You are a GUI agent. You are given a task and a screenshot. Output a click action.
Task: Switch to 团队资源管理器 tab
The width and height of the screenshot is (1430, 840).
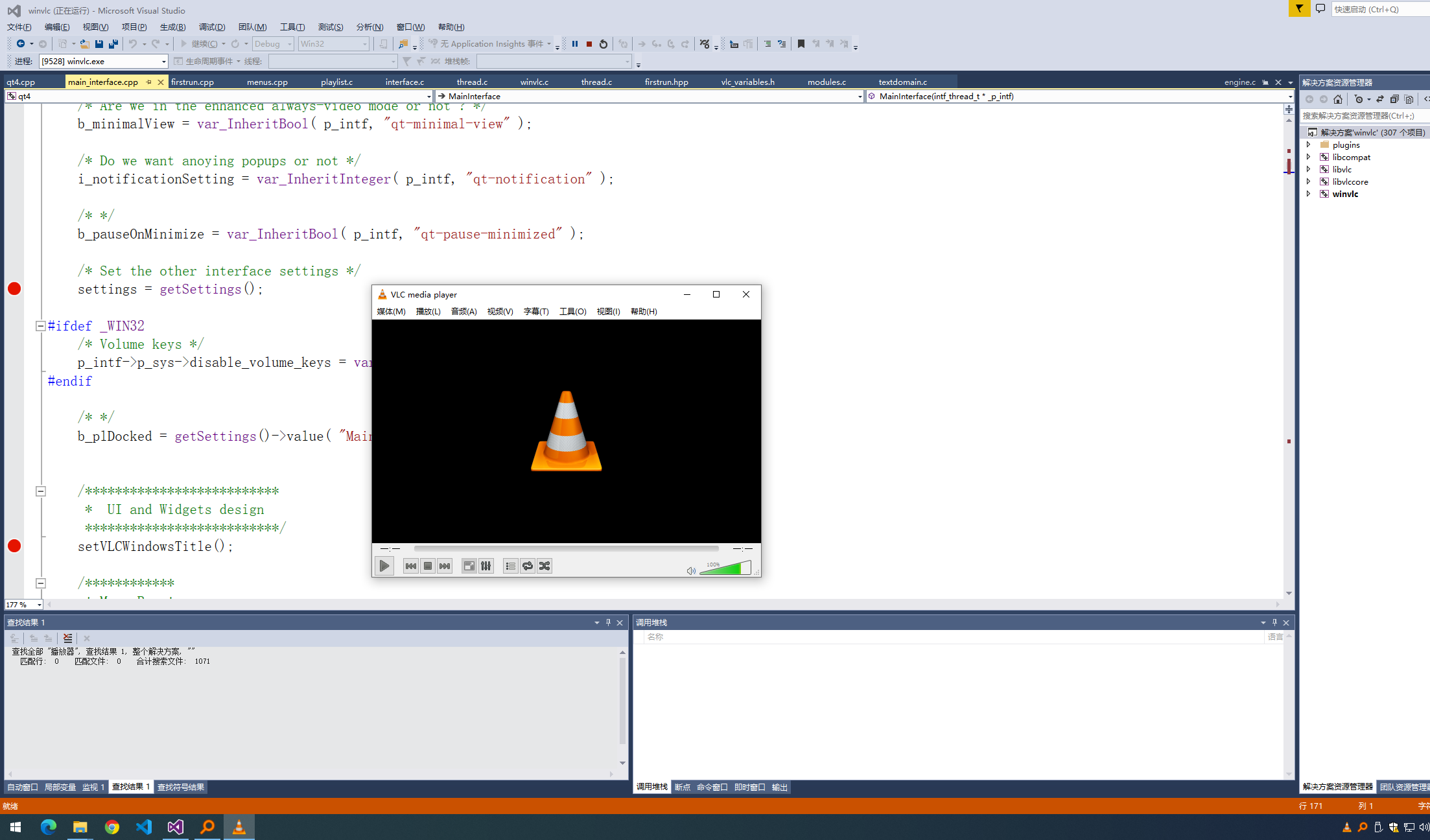coord(1404,787)
